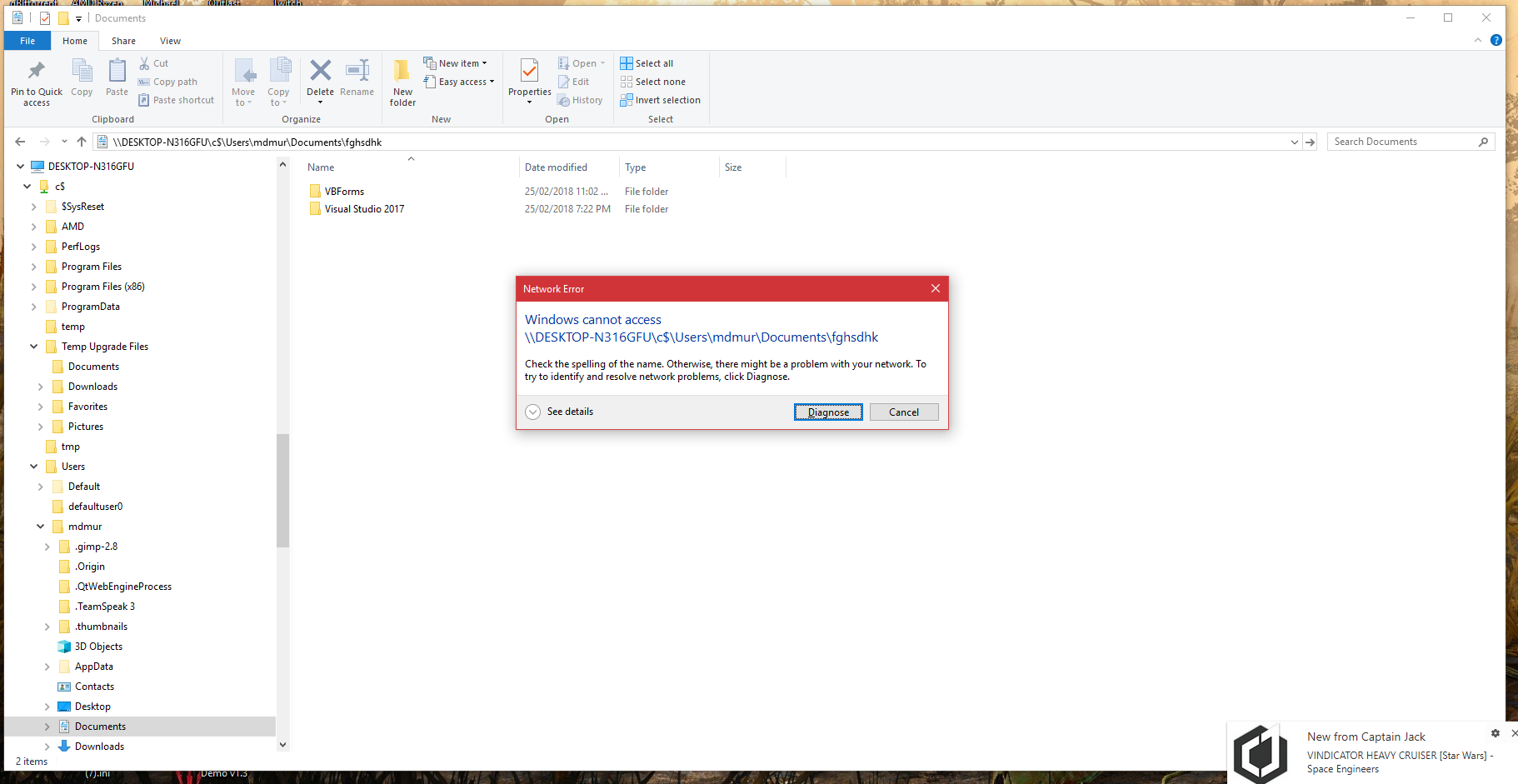Open address bar history dropdown
Viewport: 1518px width, 784px height.
click(x=1294, y=142)
